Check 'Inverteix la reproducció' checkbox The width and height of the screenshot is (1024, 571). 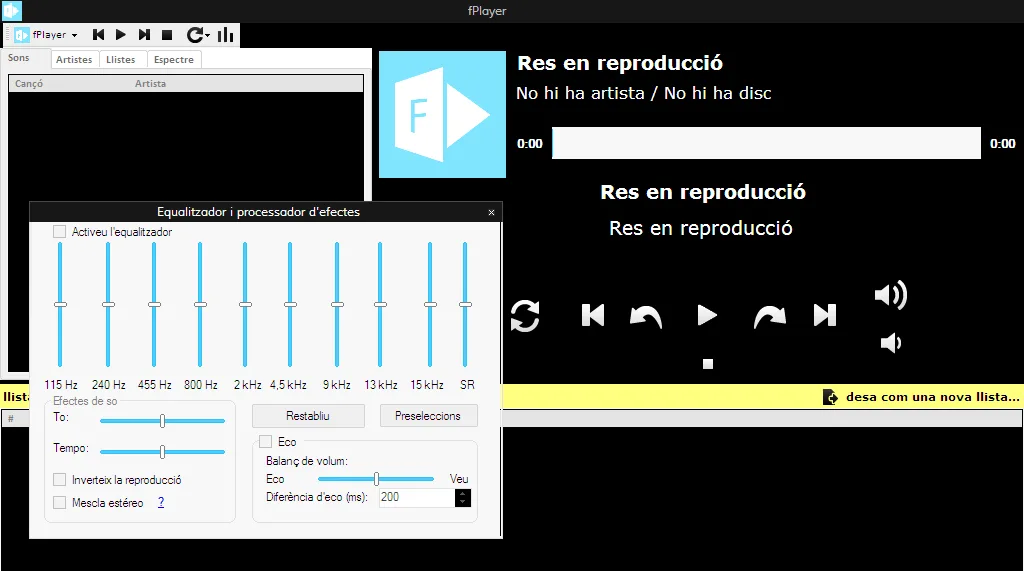(x=59, y=480)
